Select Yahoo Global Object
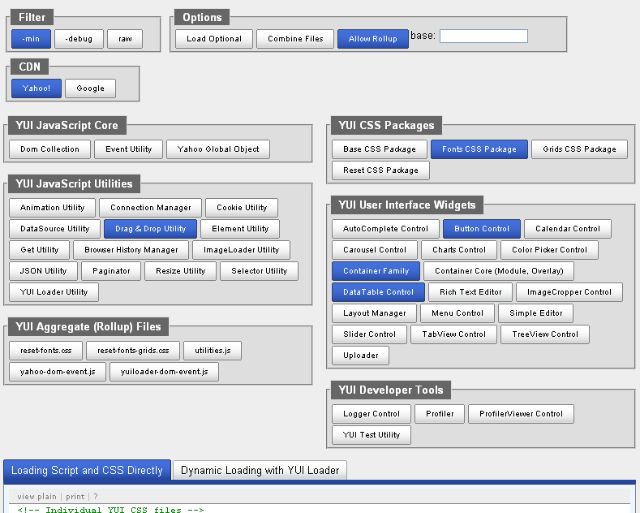Screen dimensions: 640x513 click(x=218, y=149)
